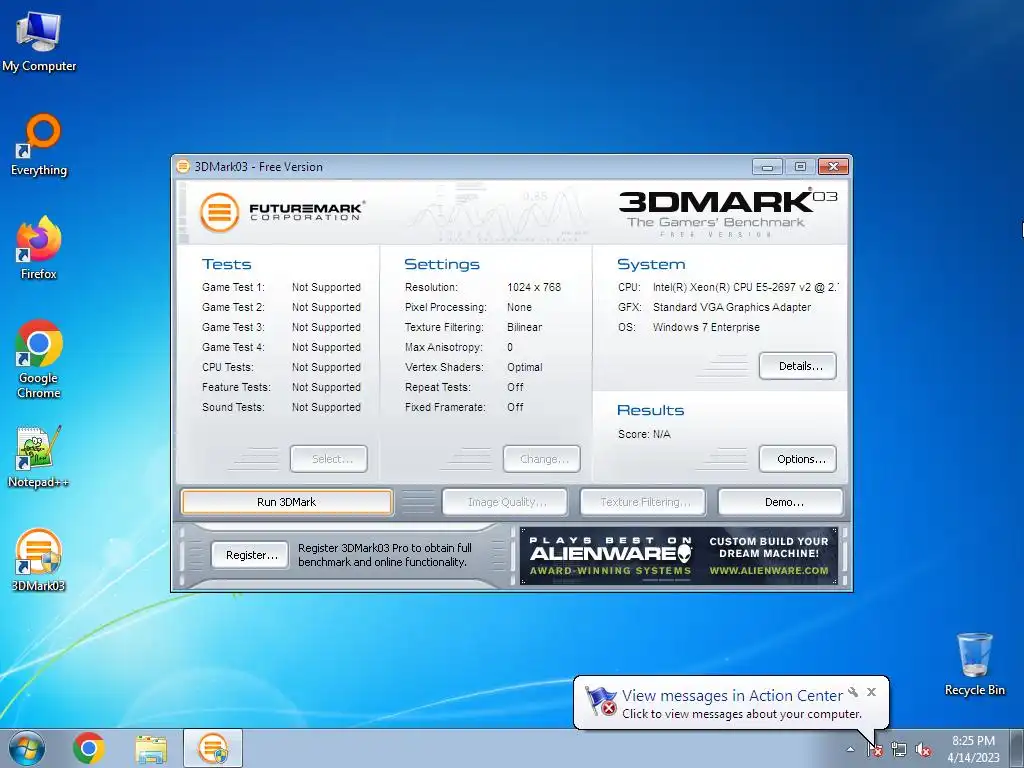
Task: Open Windows Explorer from the taskbar
Action: coord(151,748)
